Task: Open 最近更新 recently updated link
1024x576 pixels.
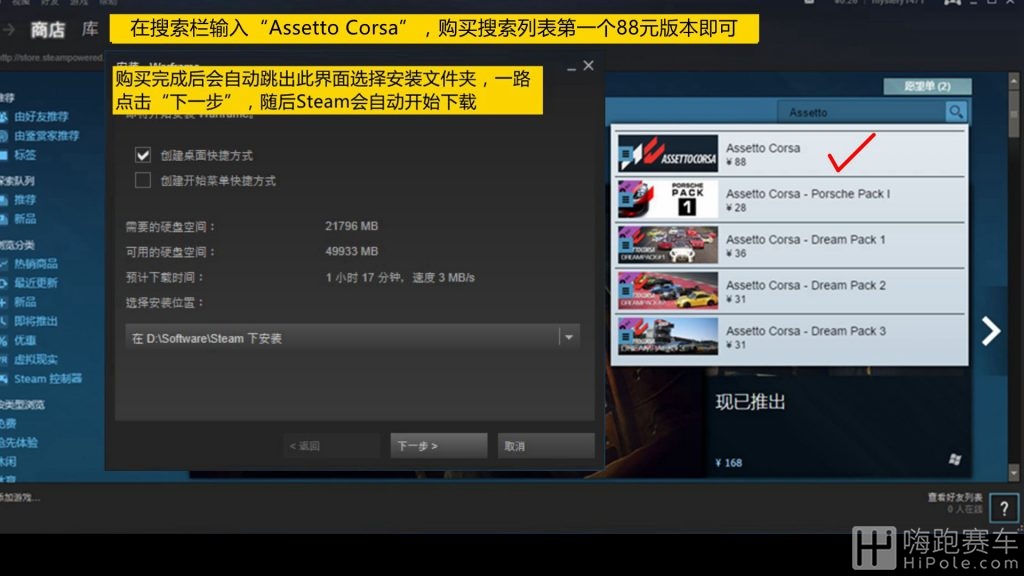Action: [36, 283]
